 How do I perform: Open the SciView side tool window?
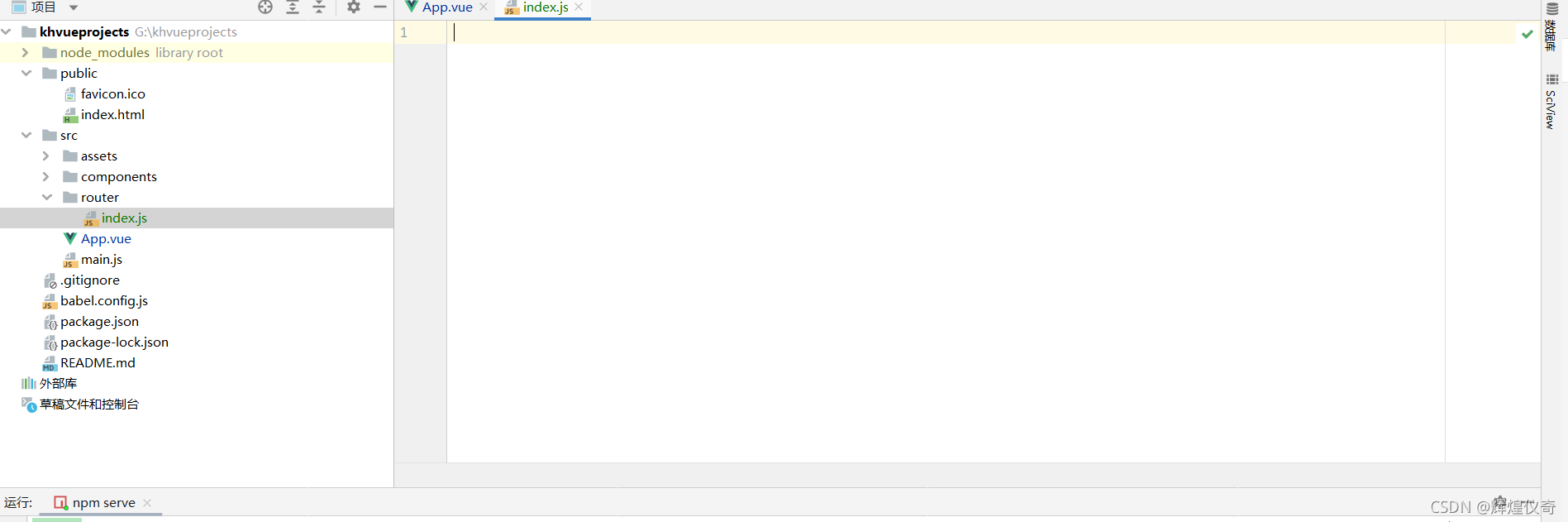(1551, 102)
